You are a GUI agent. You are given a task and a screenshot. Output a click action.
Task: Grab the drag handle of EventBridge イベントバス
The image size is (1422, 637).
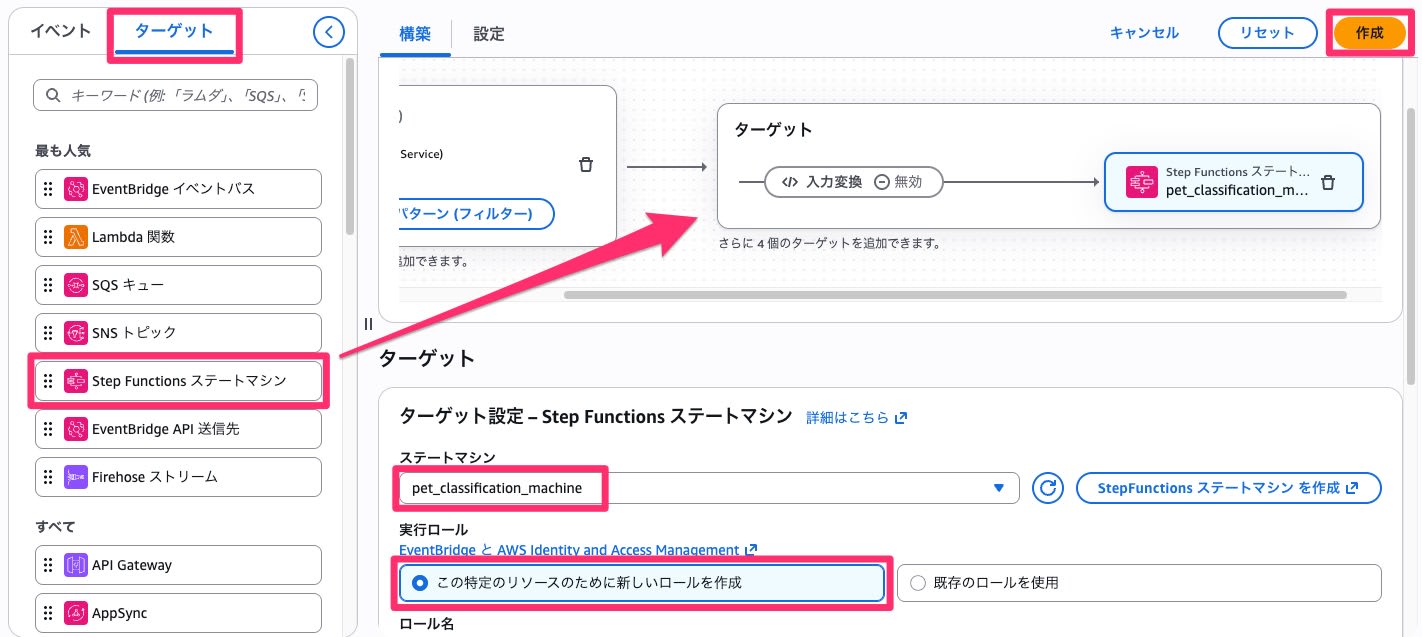pyautogui.click(x=48, y=189)
